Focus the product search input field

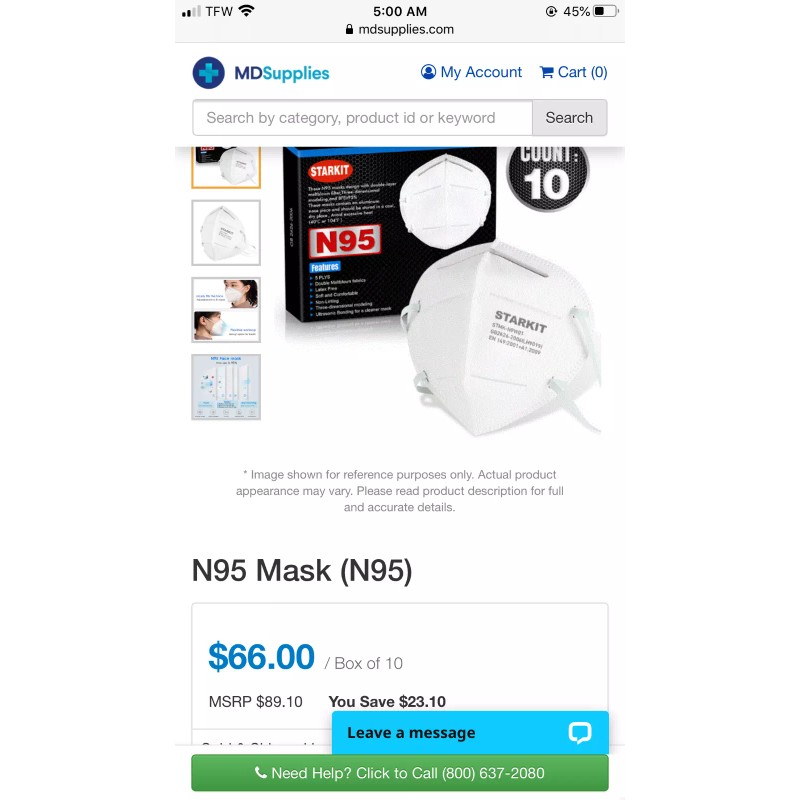[363, 118]
